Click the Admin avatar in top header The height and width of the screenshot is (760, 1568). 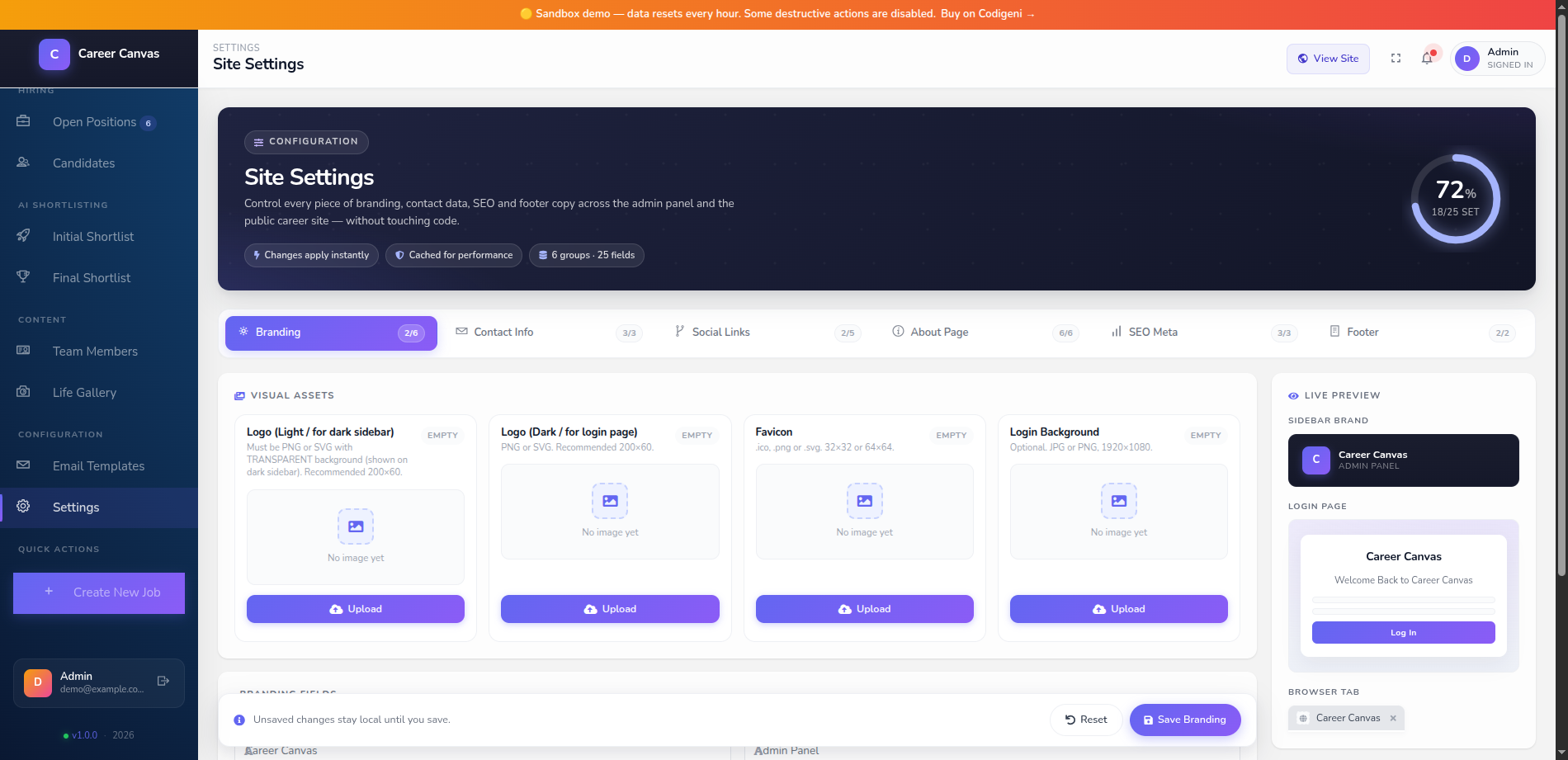coord(1466,59)
